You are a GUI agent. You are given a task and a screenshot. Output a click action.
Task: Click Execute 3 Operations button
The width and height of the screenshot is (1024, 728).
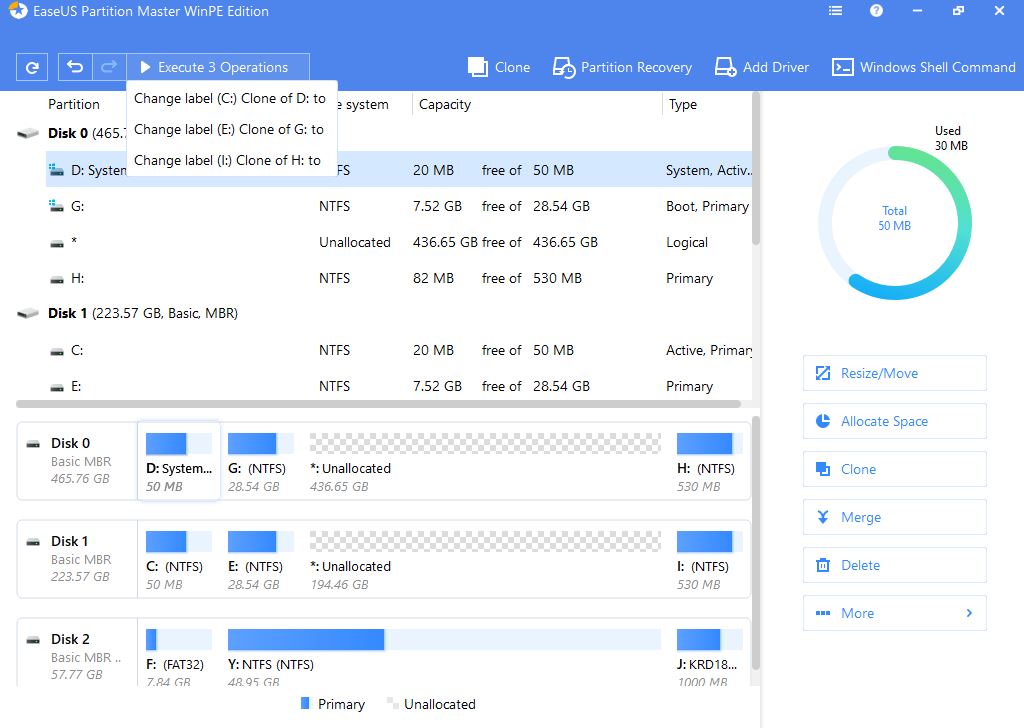click(x=218, y=68)
